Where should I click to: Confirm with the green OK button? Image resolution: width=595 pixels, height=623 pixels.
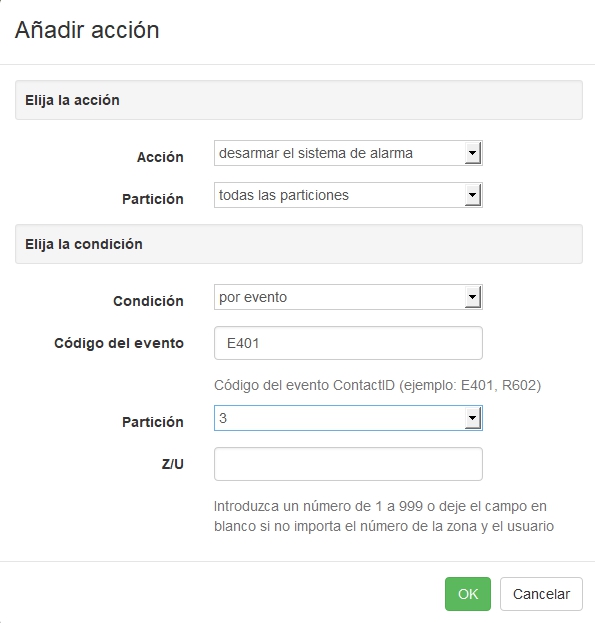pyautogui.click(x=468, y=594)
